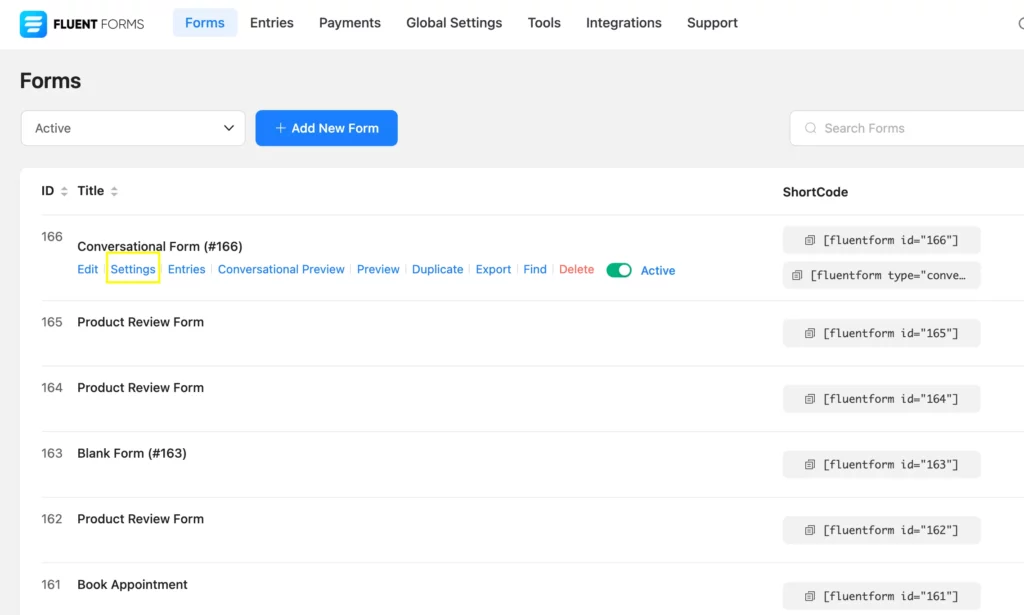
Task: Click shortcode box fluentform id="163"
Action: coord(882,465)
